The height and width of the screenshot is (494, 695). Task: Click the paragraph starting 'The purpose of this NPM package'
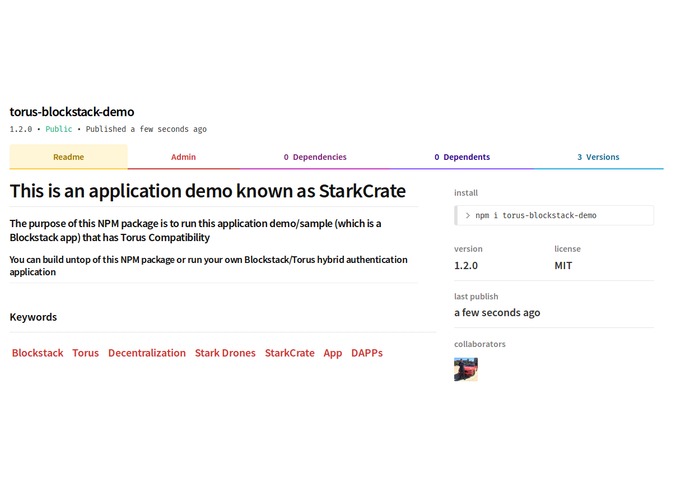[195, 230]
